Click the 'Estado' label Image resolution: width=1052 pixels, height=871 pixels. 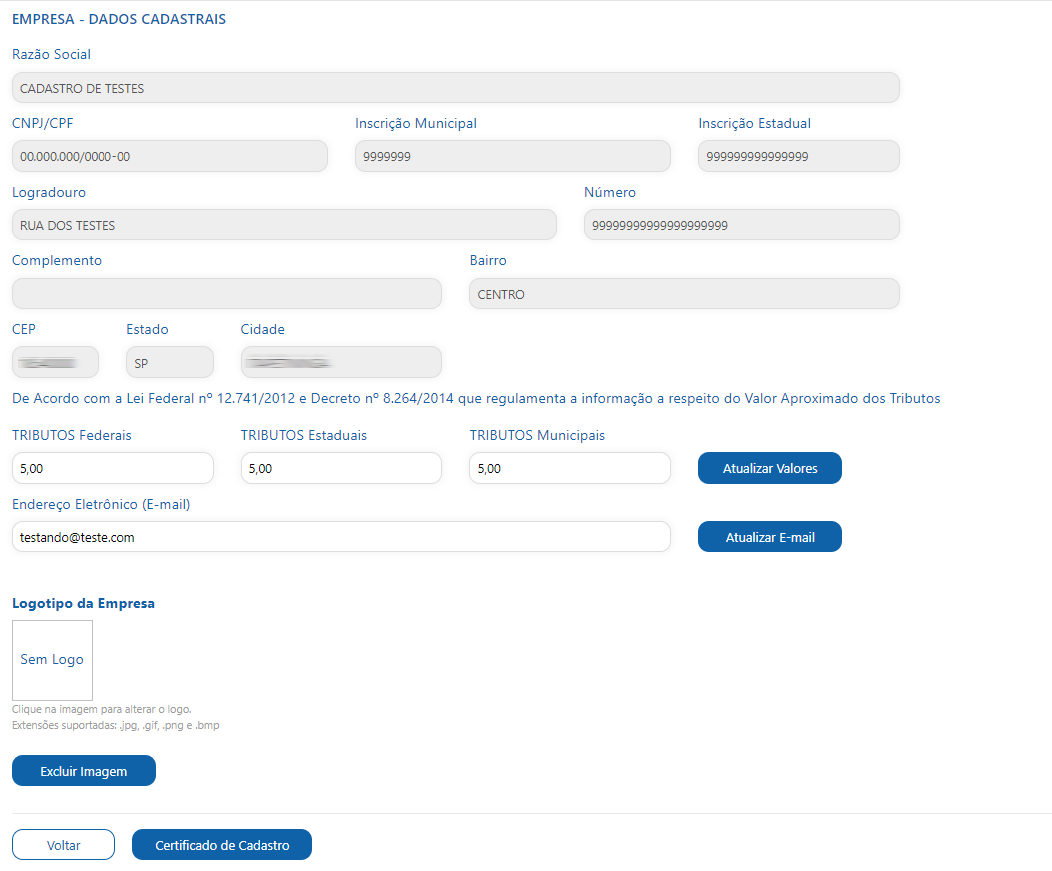[x=148, y=329]
